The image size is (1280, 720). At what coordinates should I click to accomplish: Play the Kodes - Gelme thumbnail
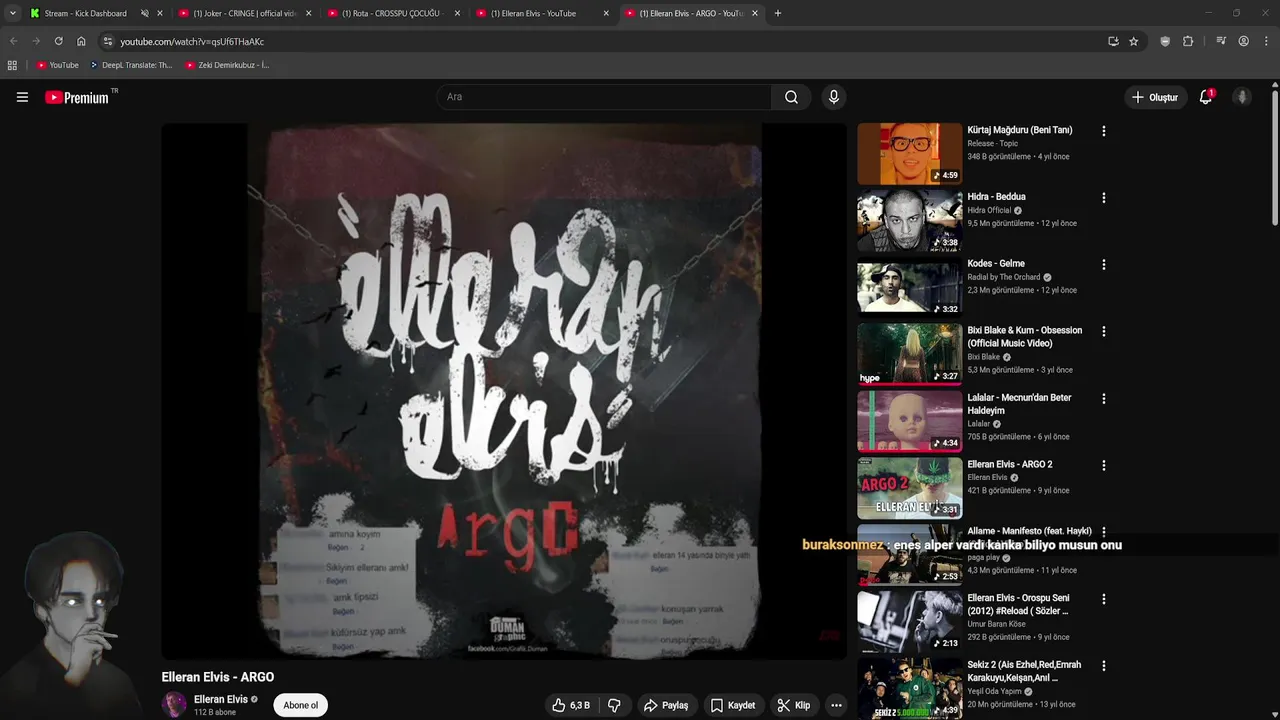click(x=909, y=287)
